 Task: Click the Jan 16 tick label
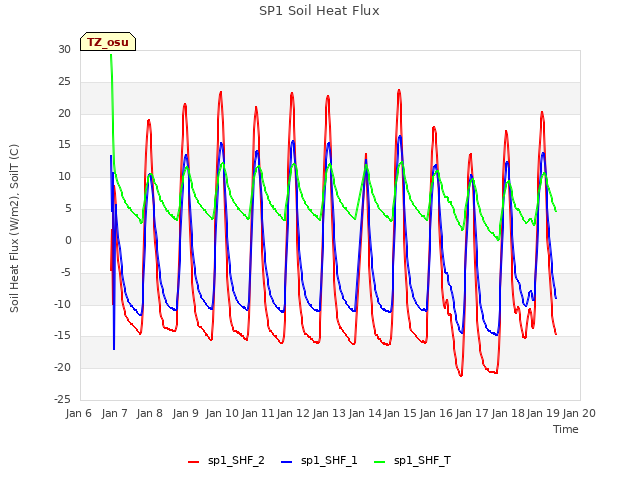[436, 413]
